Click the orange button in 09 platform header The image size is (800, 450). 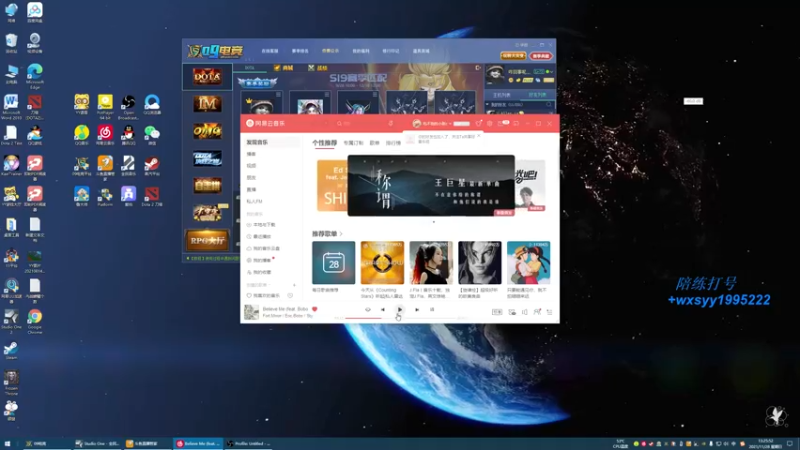click(x=513, y=56)
